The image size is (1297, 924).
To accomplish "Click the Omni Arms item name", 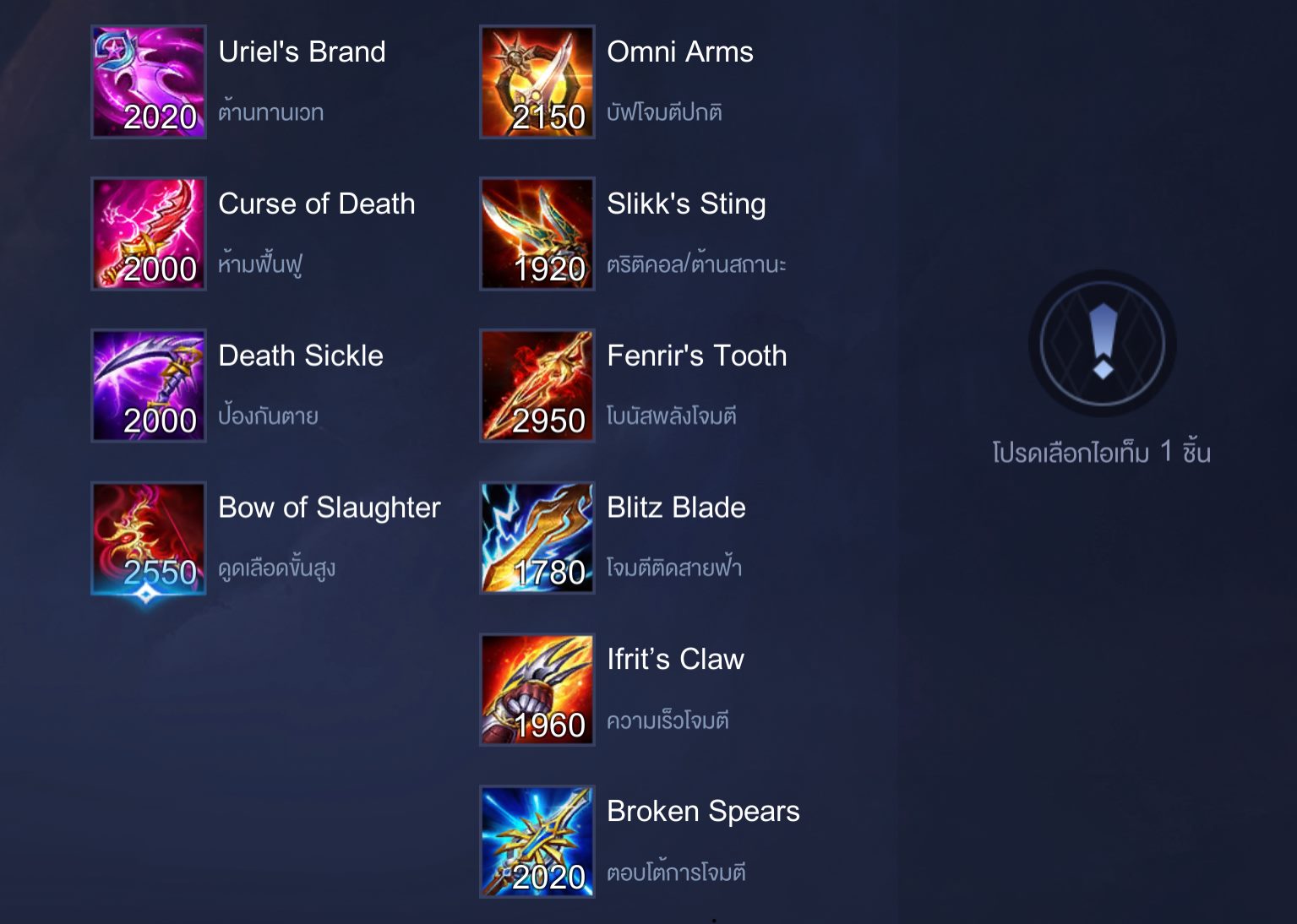I will 680,52.
